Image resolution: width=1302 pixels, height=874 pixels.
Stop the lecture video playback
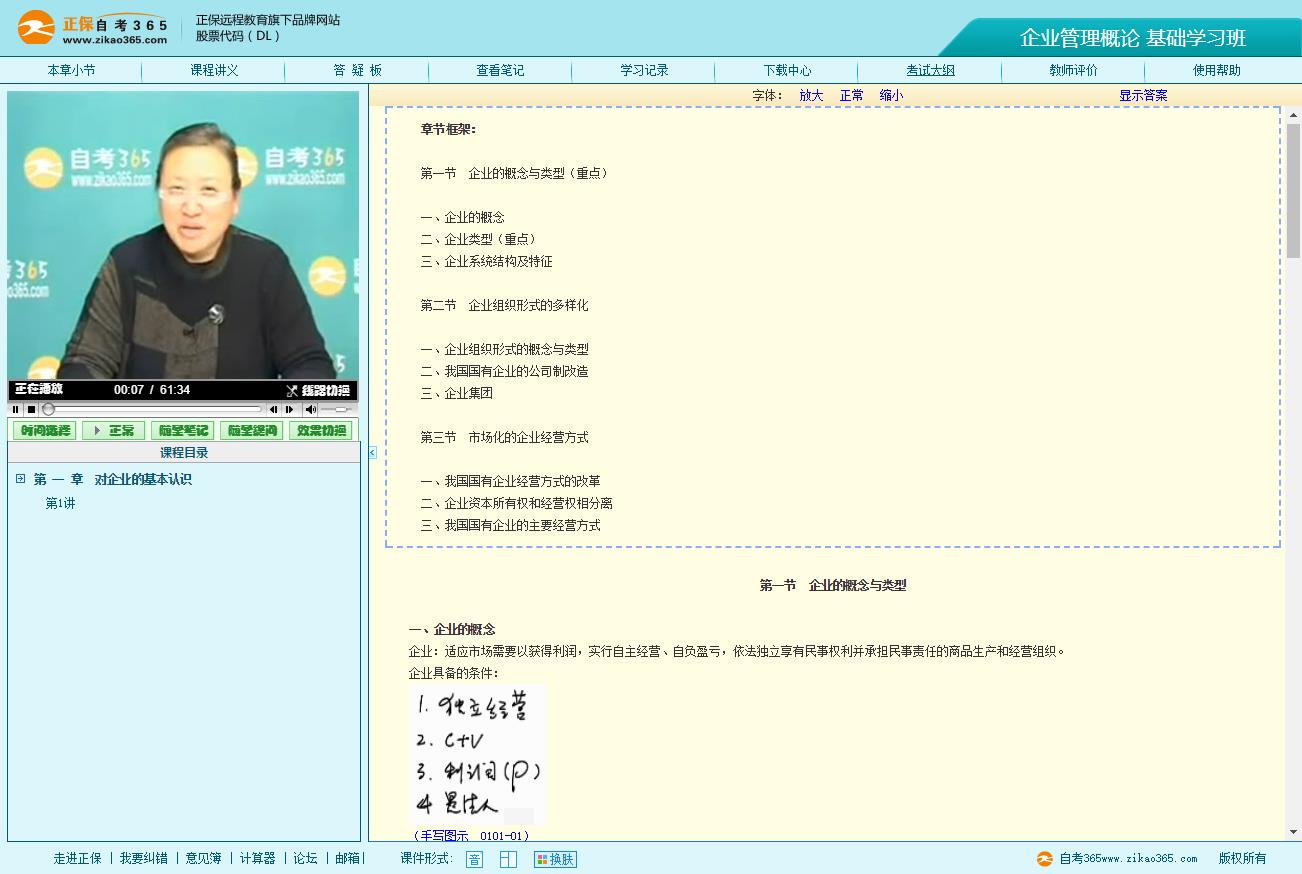[x=31, y=409]
